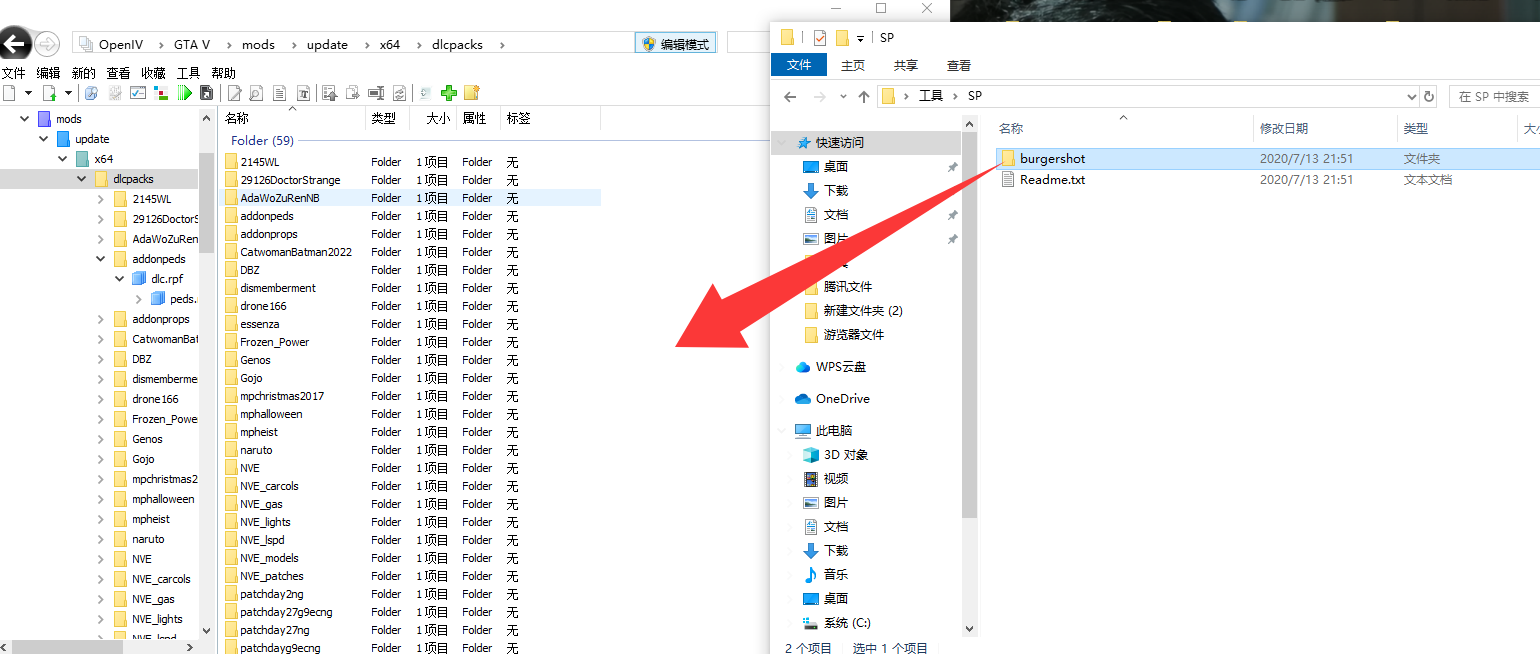Open the 收藏 menu in OpenIV
The image size is (1540, 654).
pyautogui.click(x=153, y=73)
